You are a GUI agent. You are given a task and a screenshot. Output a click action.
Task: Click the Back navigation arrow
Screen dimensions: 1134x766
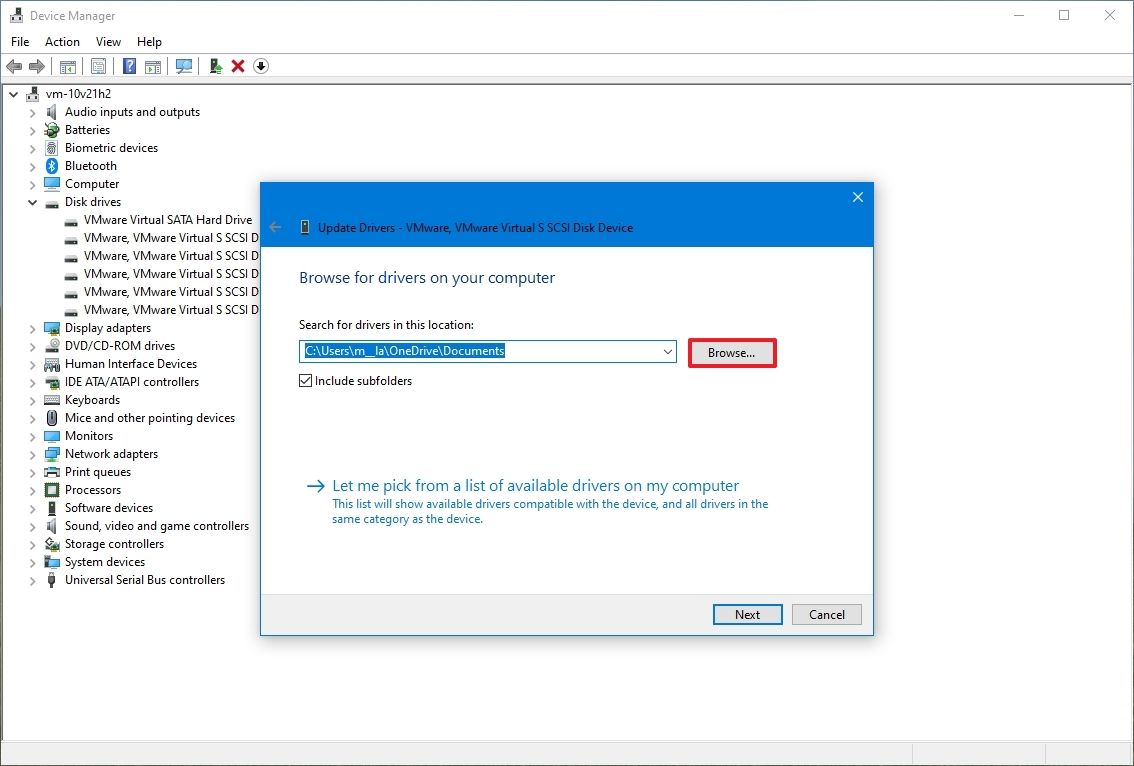14,66
